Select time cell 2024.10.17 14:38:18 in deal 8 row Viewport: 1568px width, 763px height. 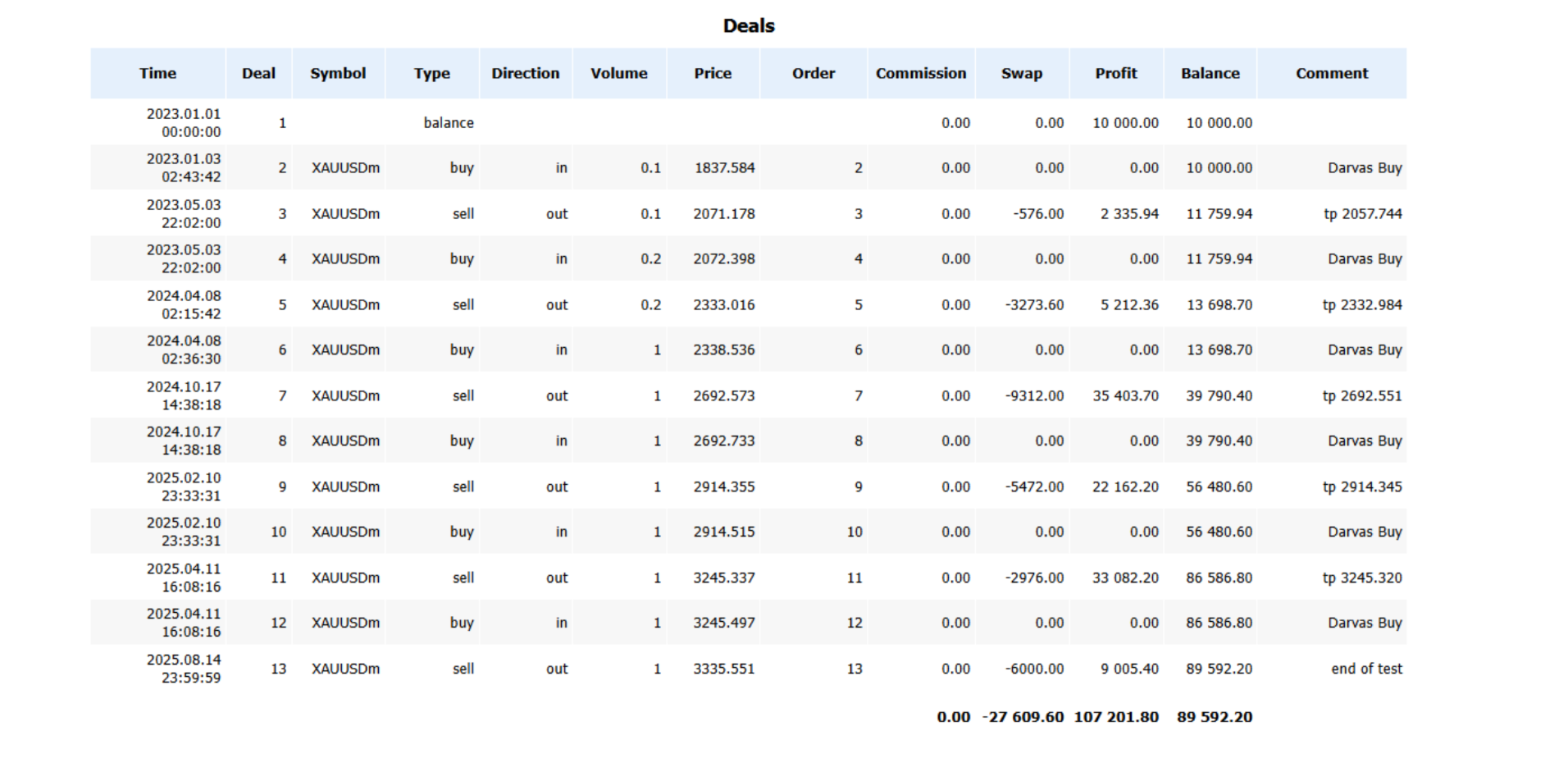[184, 441]
